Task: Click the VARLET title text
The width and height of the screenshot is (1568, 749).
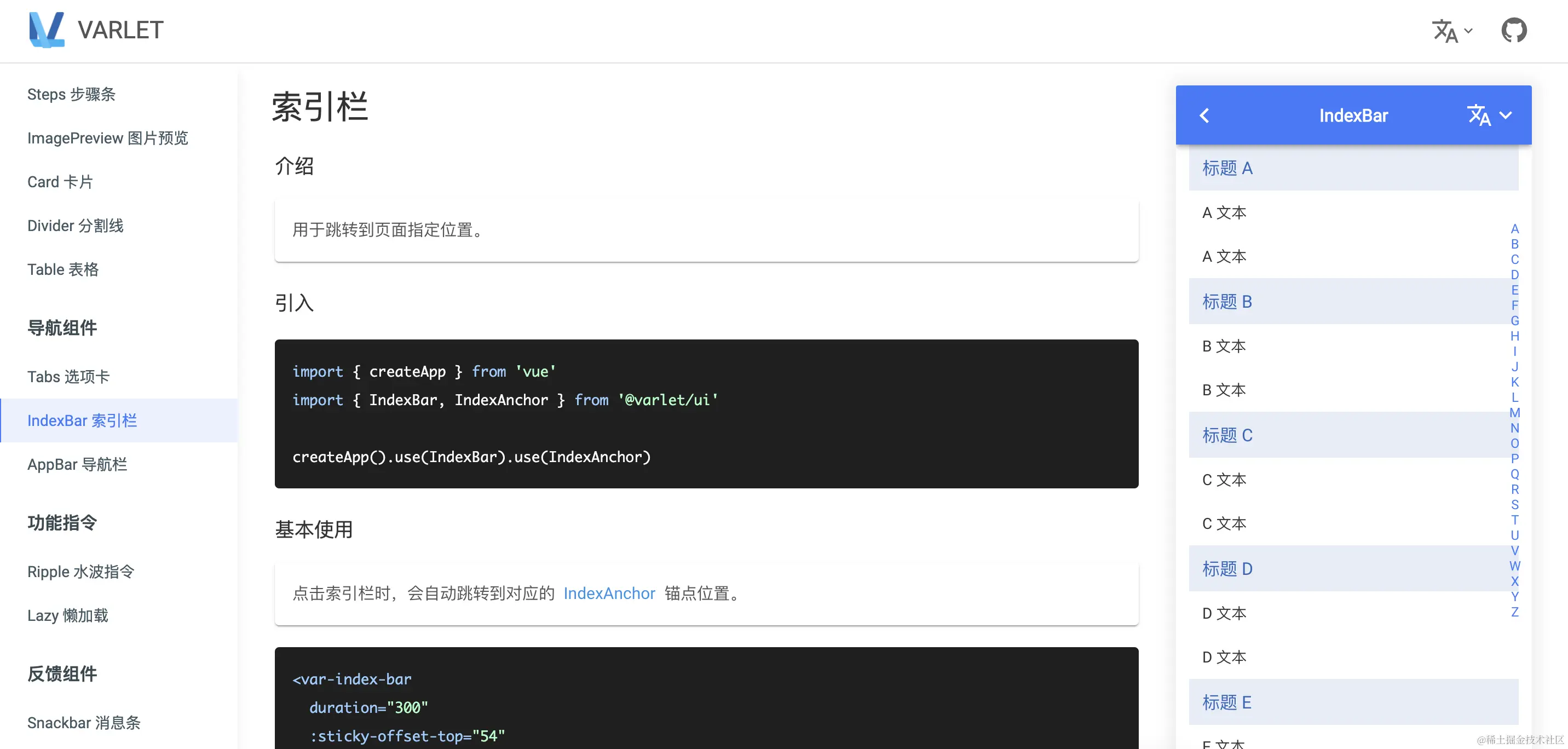Action: (120, 30)
